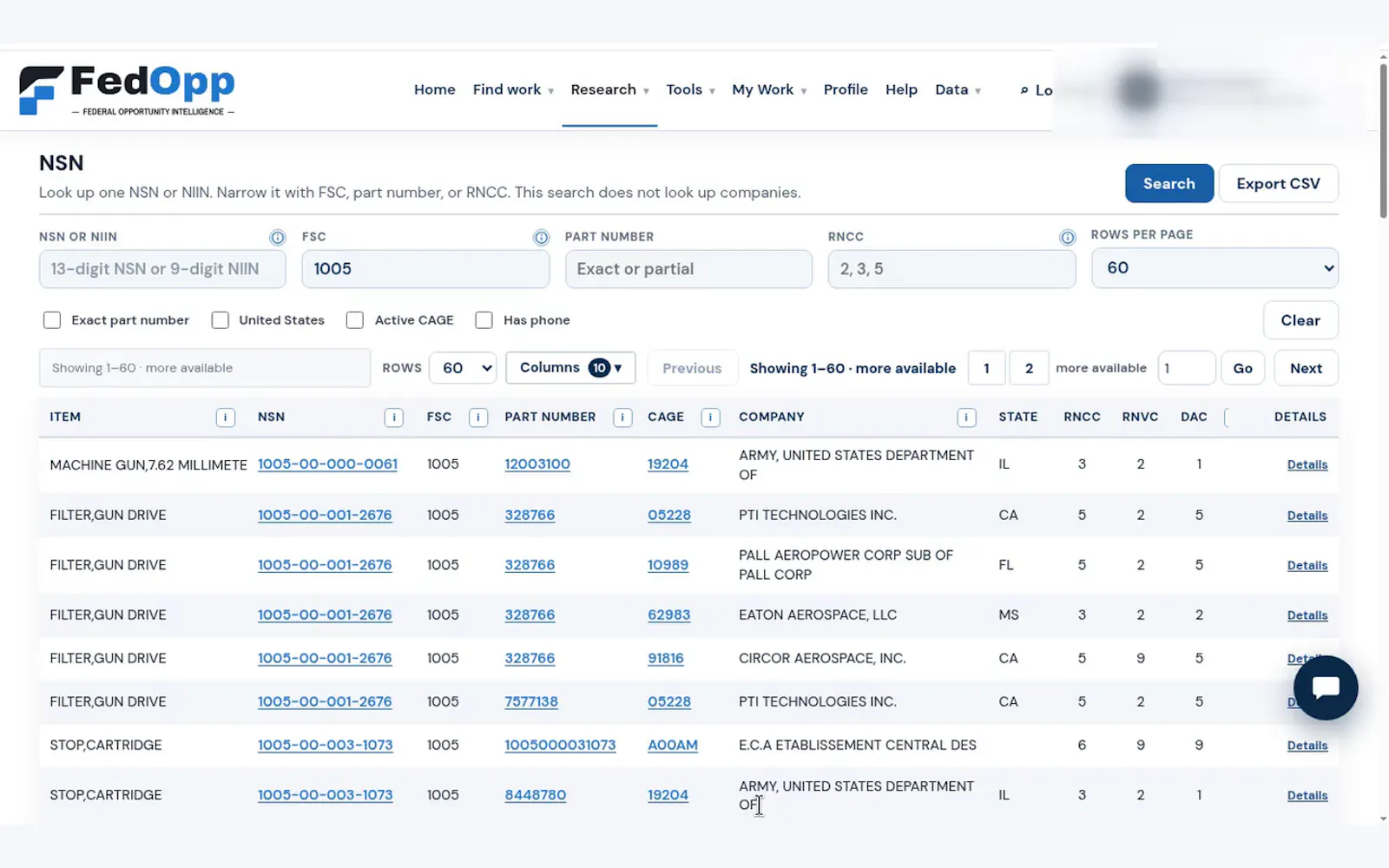
Task: Go to Home in navigation
Action: pyautogui.click(x=434, y=89)
